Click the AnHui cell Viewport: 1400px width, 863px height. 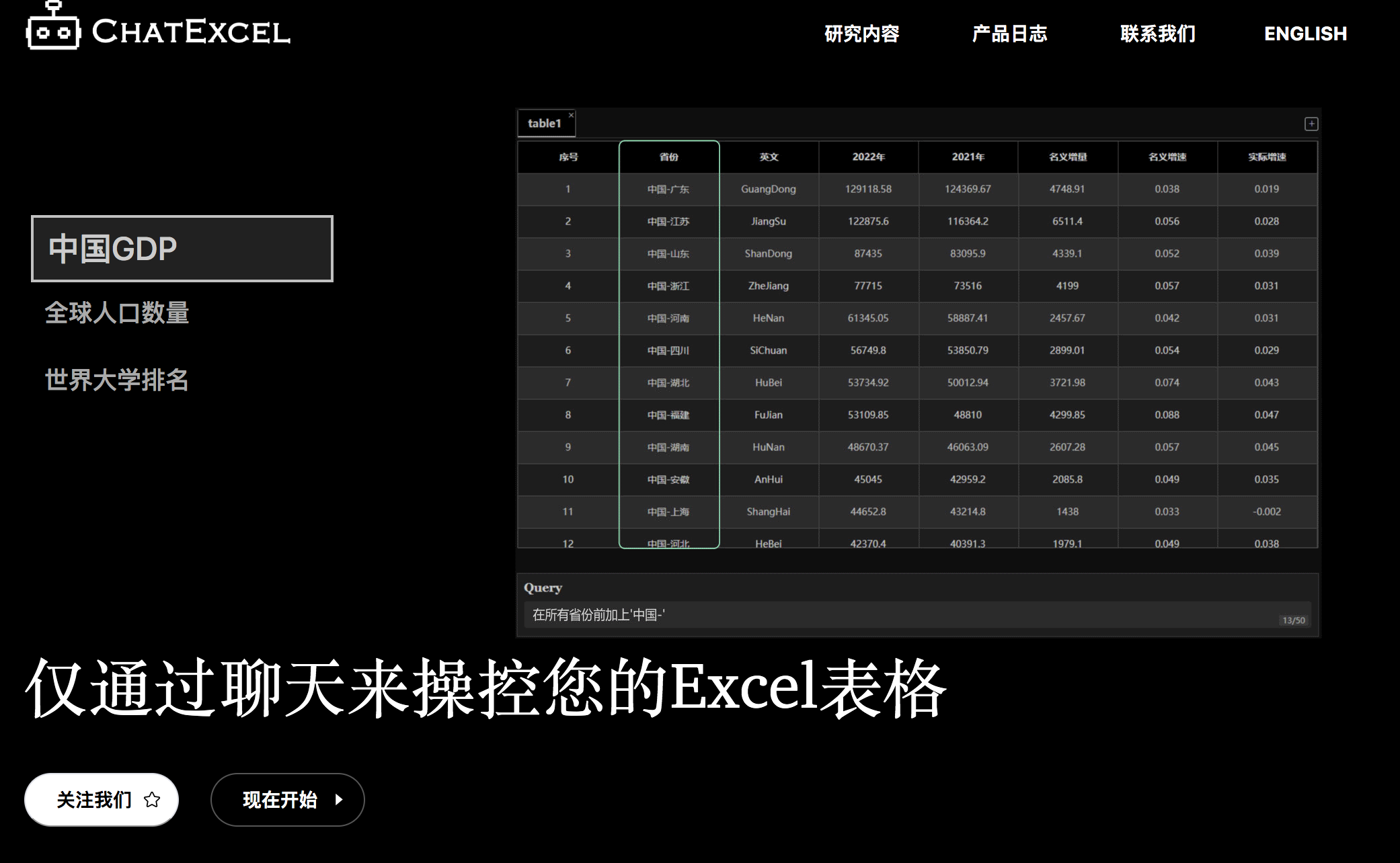click(769, 480)
